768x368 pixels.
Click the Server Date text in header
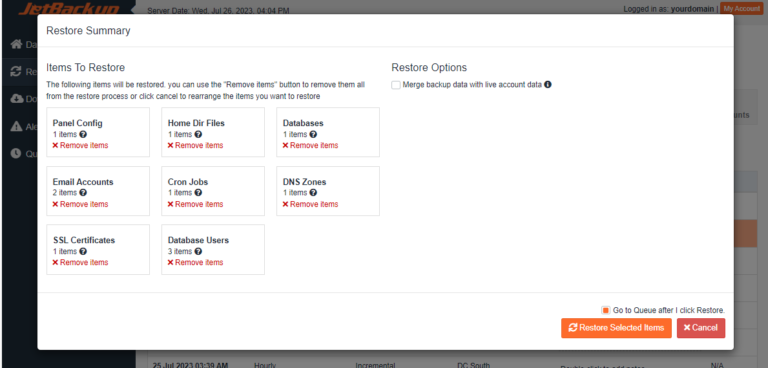pyautogui.click(x=218, y=10)
